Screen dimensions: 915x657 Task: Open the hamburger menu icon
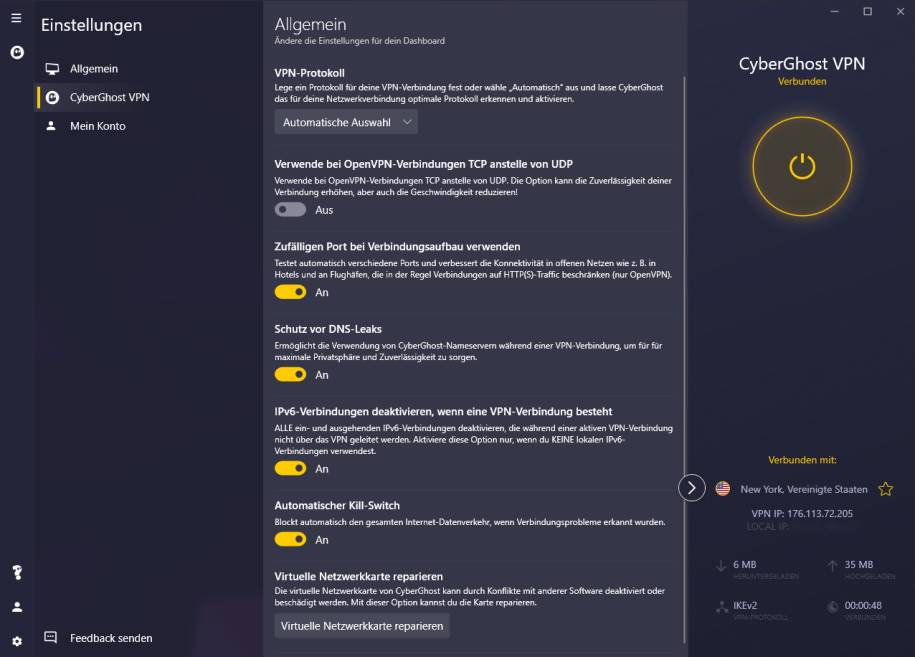click(16, 18)
